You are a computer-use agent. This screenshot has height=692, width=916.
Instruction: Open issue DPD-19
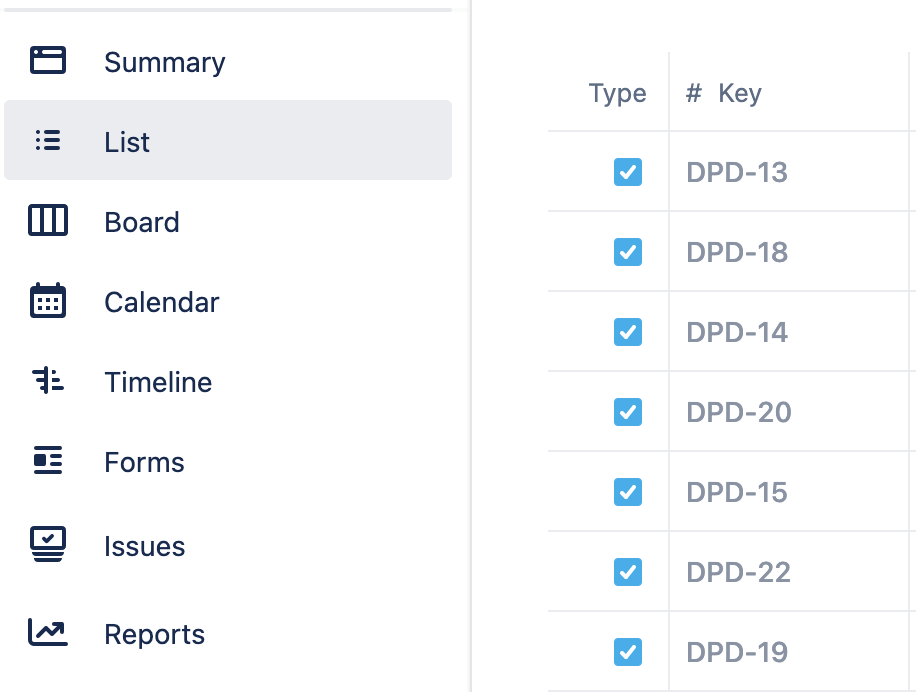(736, 652)
